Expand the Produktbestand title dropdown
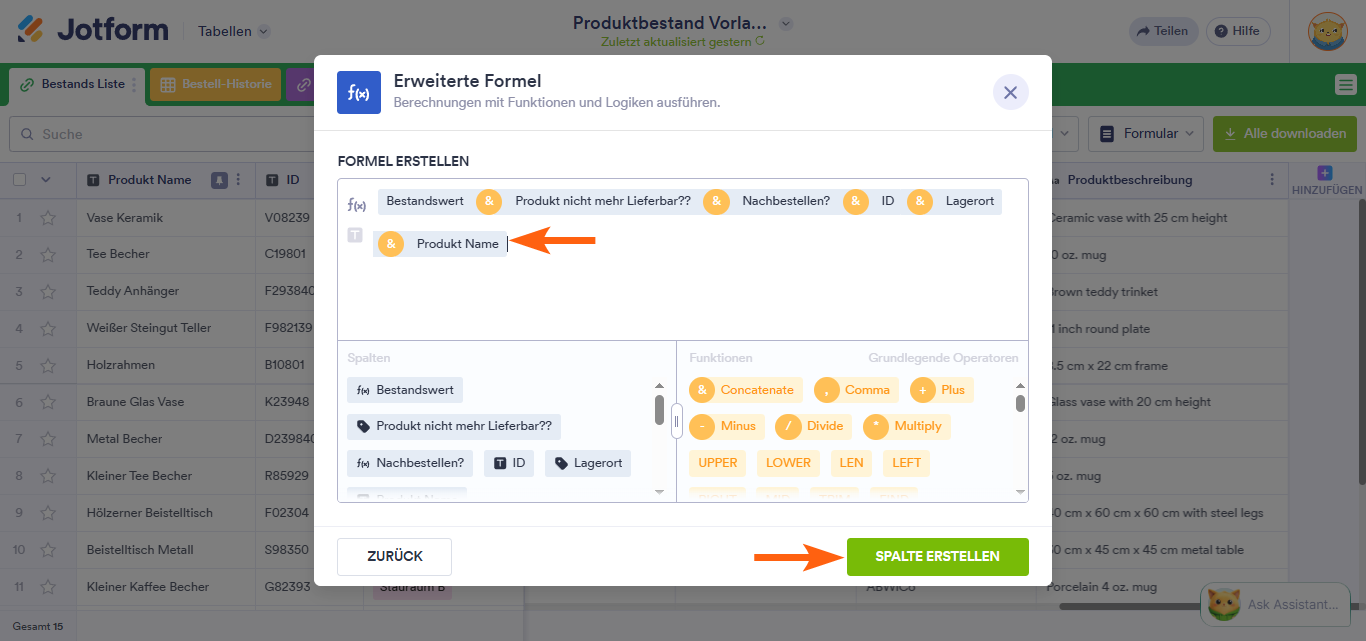Viewport: 1366px width, 641px height. tap(786, 23)
